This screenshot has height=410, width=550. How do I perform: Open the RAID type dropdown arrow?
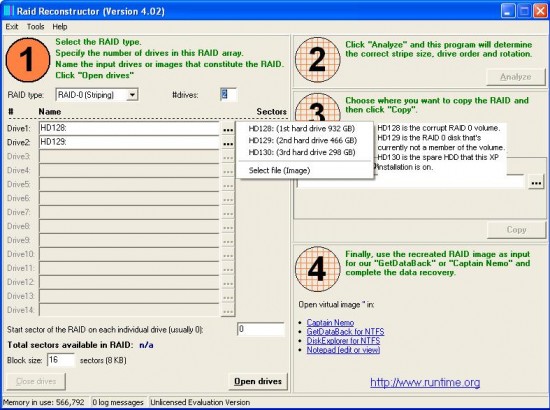(132, 95)
